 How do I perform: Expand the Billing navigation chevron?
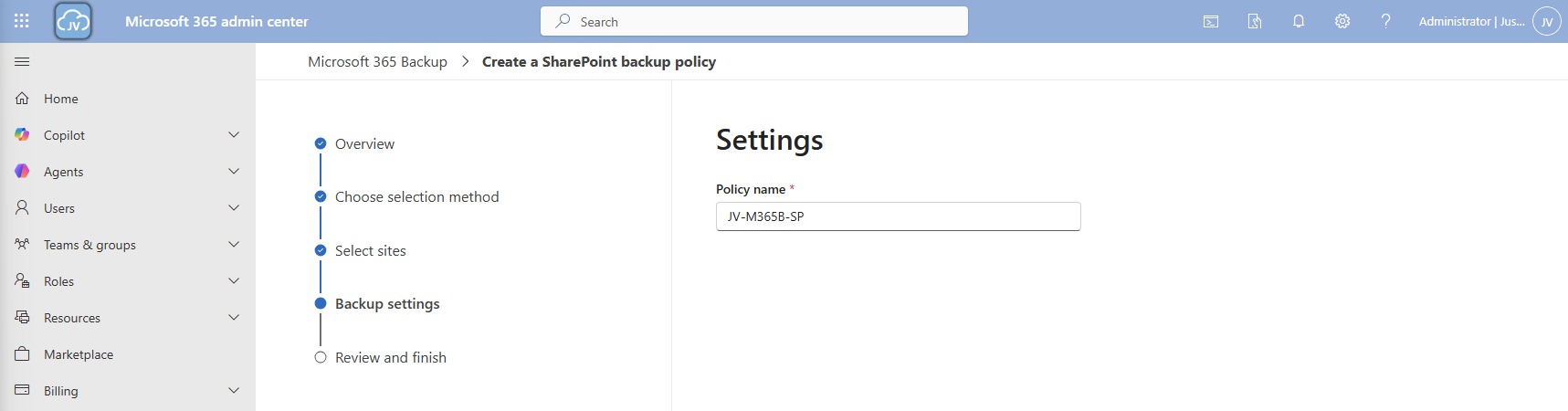tap(234, 391)
